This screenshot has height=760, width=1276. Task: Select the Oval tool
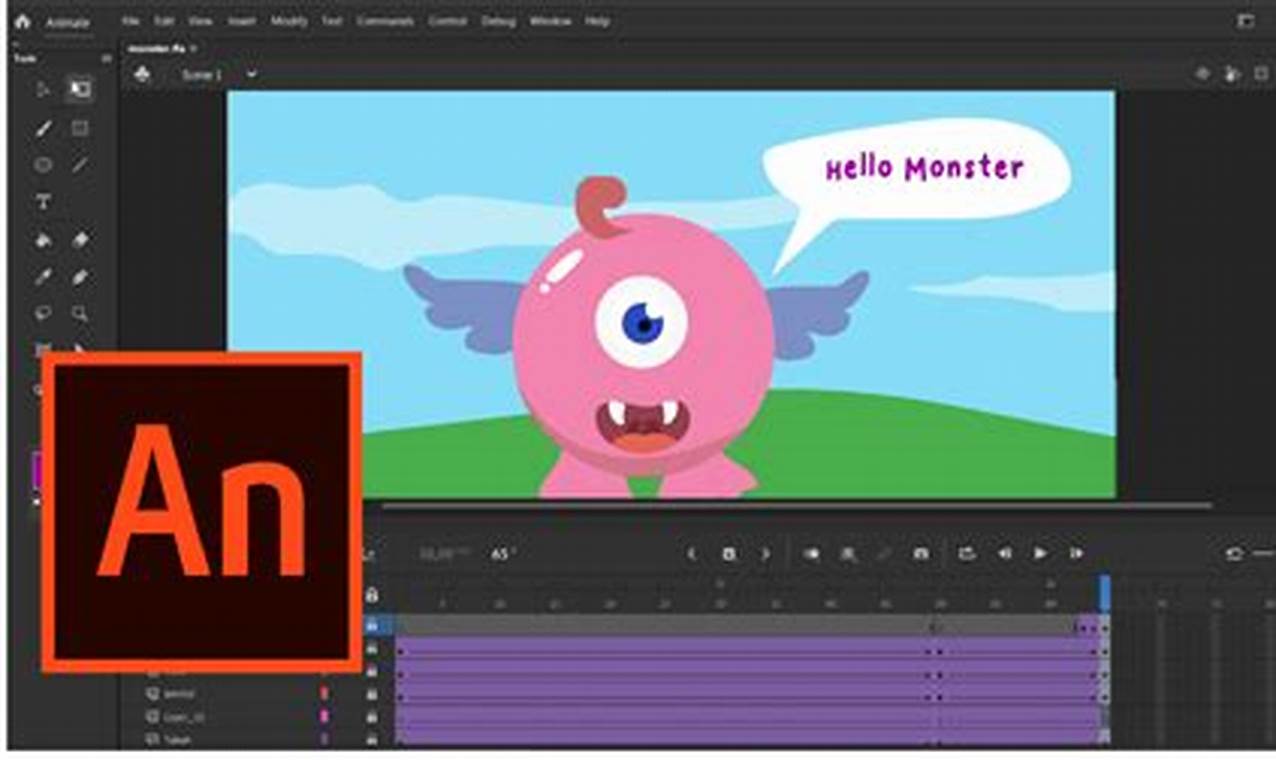(x=43, y=165)
